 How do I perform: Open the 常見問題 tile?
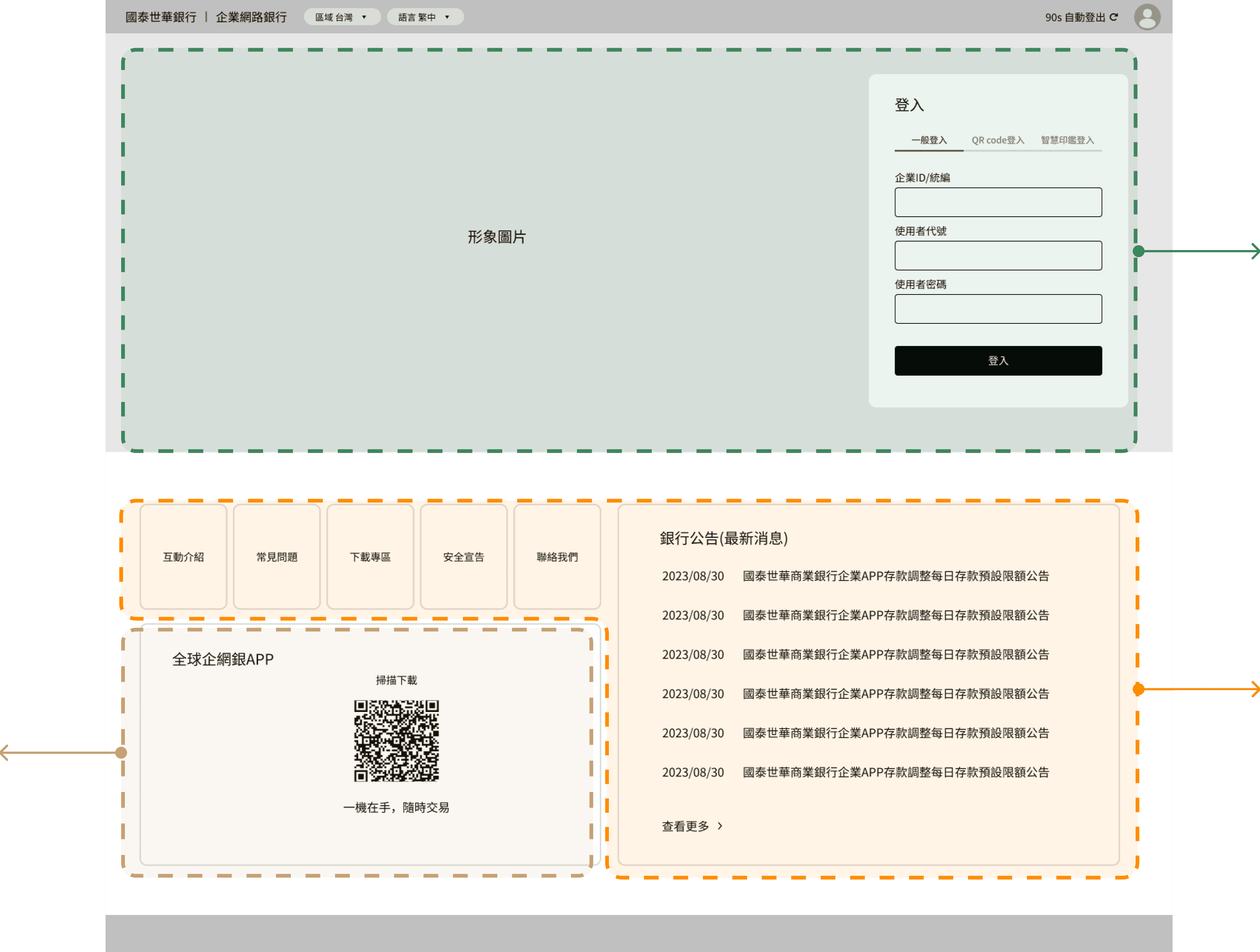click(277, 557)
